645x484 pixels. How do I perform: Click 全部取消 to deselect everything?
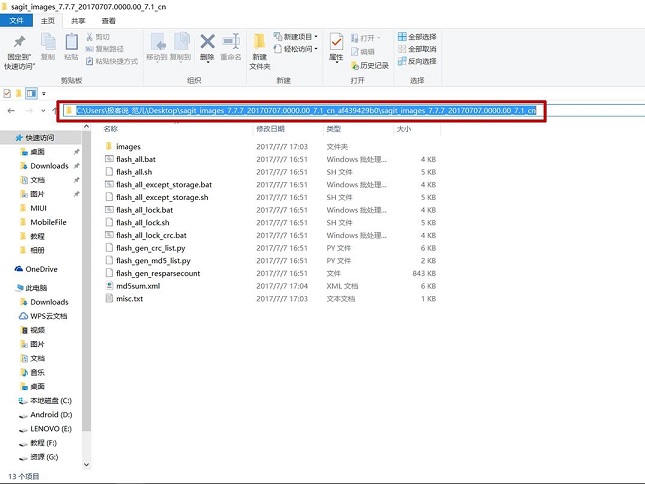(421, 48)
